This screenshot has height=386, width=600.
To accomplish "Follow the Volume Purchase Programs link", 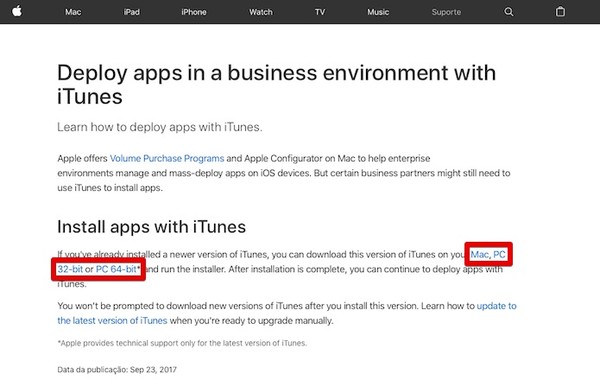I will (167, 158).
